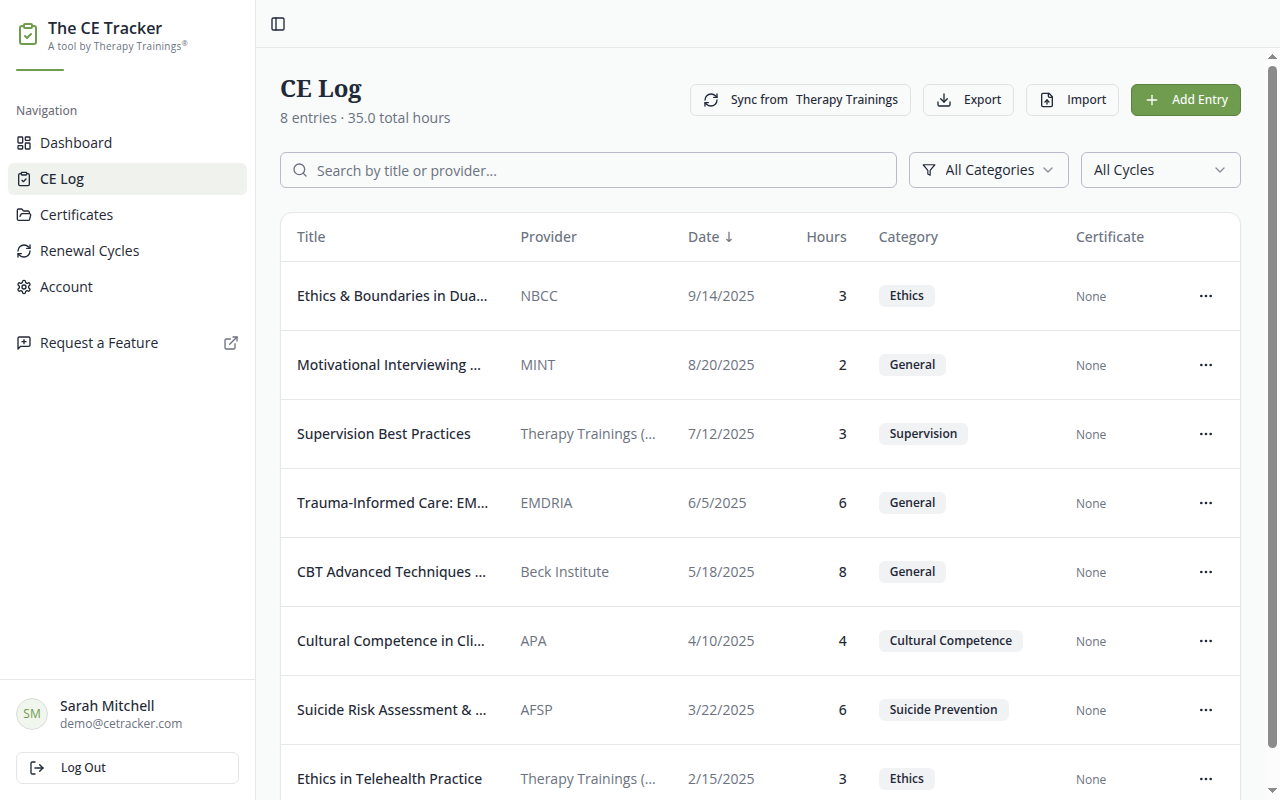Click Request a Feature link
Screen dimensions: 1280x800
pos(127,343)
